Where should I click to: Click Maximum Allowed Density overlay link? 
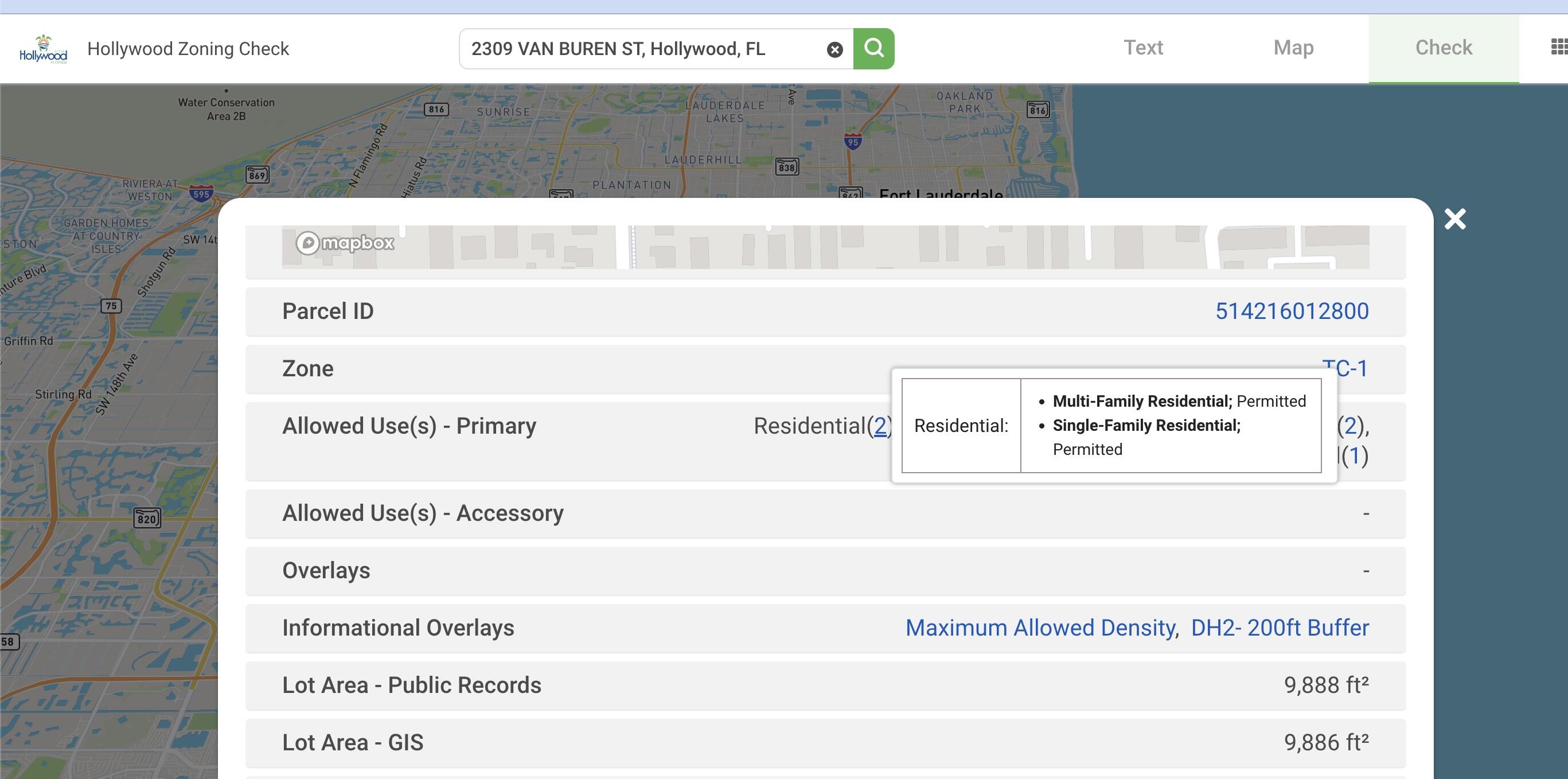tap(1040, 628)
